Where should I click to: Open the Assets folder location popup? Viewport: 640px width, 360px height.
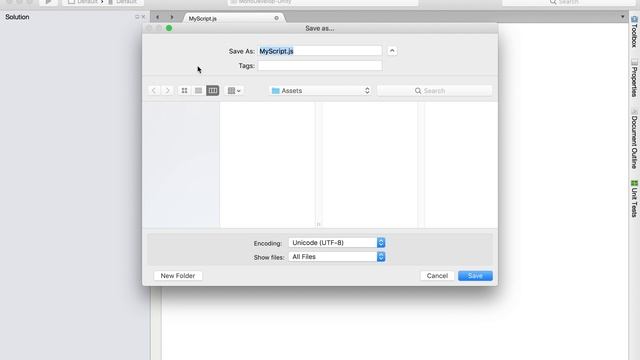[321, 91]
